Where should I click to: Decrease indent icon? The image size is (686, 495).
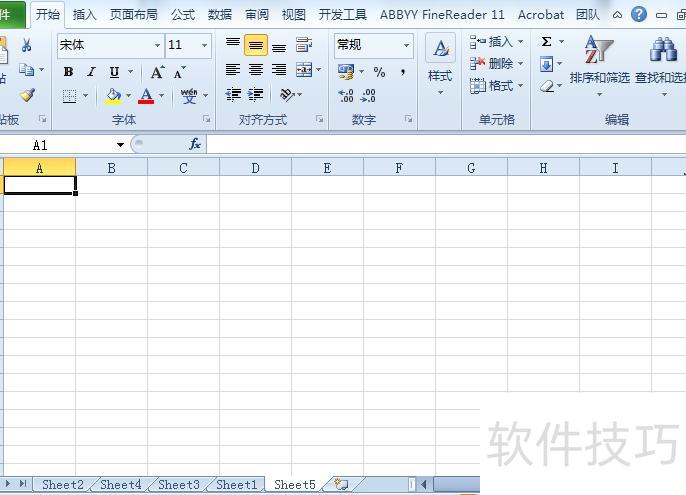coord(233,95)
